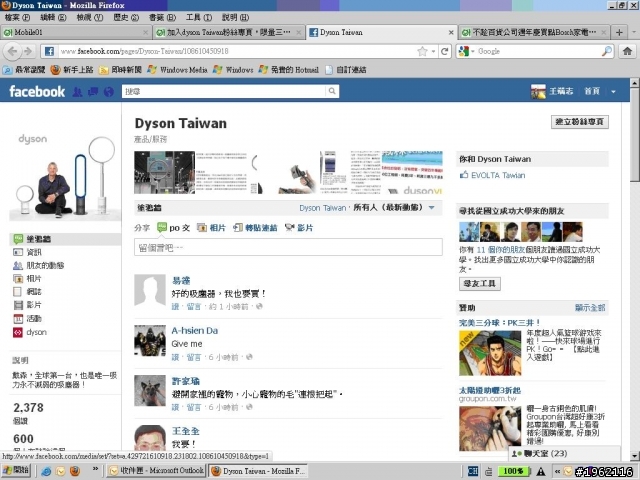Viewport: 640px width, 480px height.
Task: Click the write something input field
Action: tap(288, 247)
